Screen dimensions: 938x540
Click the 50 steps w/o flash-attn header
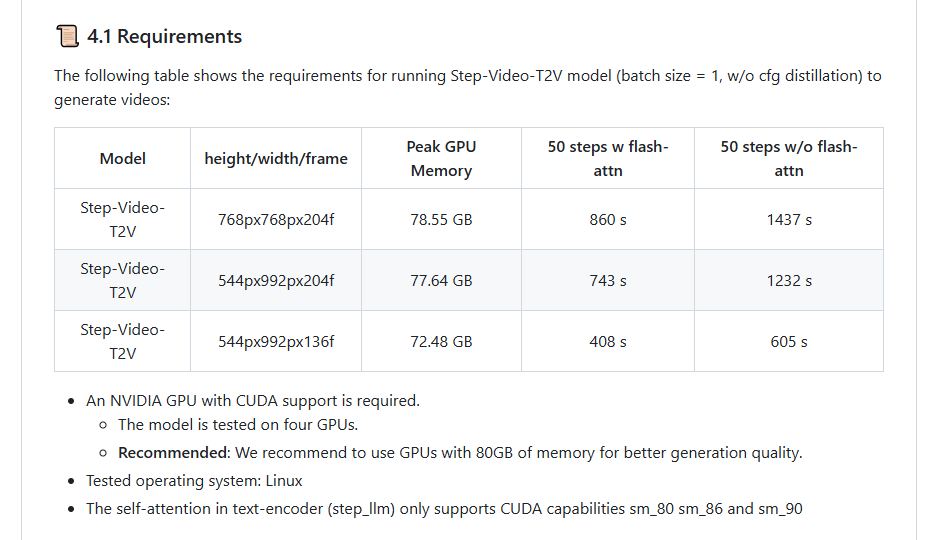pos(788,158)
